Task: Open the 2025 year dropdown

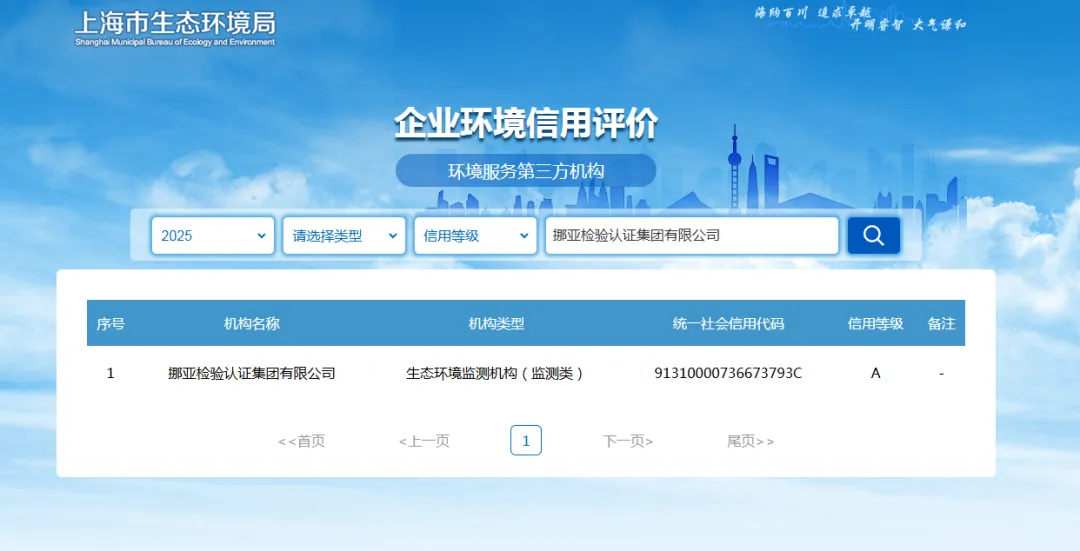Action: click(x=213, y=236)
